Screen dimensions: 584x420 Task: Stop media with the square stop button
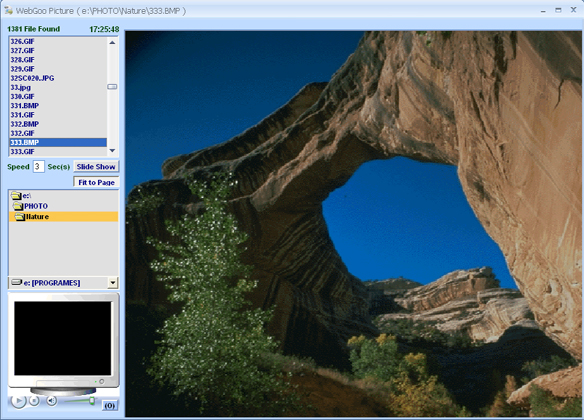pyautogui.click(x=34, y=401)
